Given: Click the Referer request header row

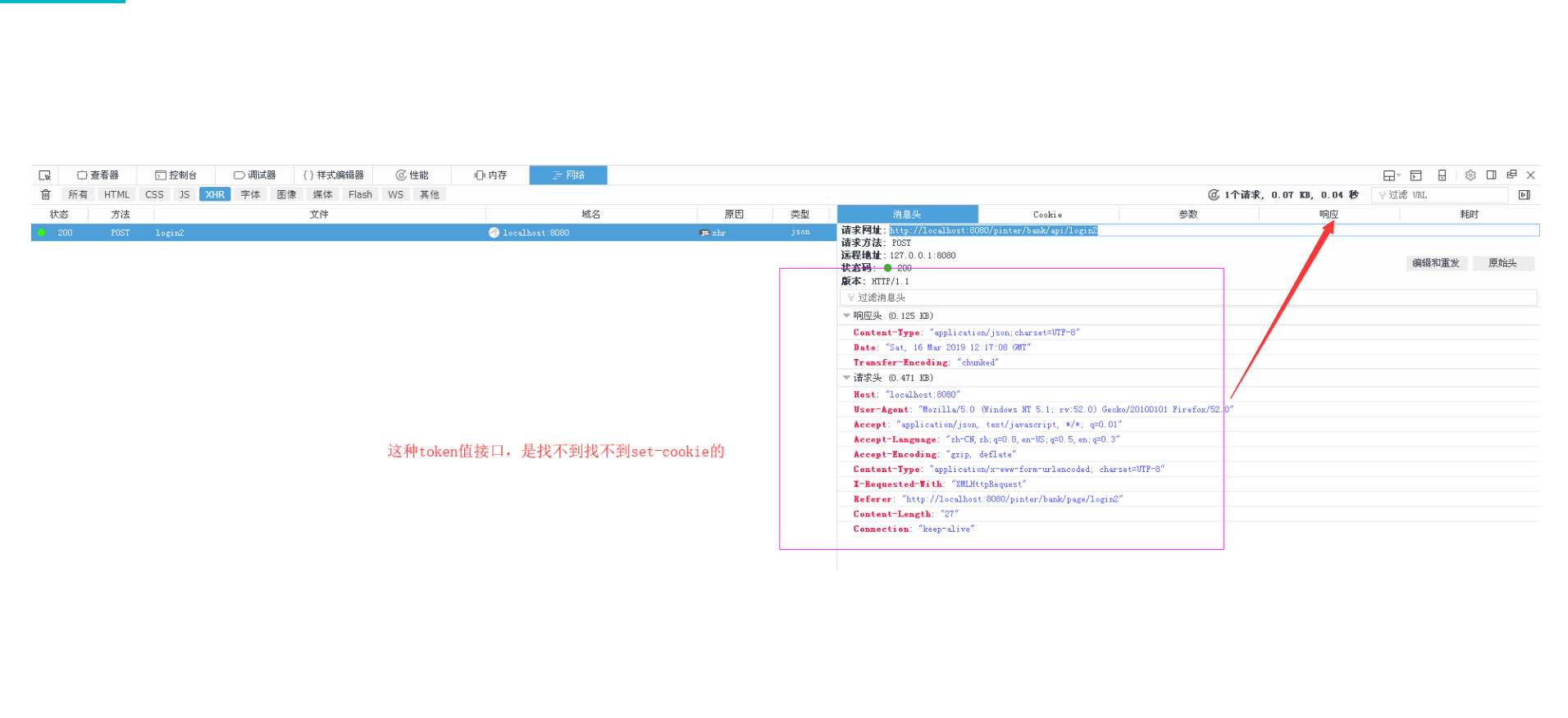Looking at the screenshot, I should coord(1188,499).
